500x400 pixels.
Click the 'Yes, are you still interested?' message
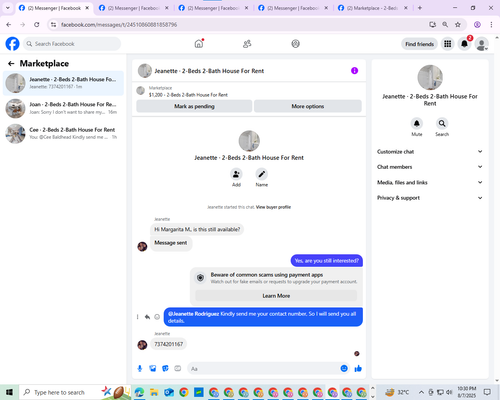click(x=327, y=261)
